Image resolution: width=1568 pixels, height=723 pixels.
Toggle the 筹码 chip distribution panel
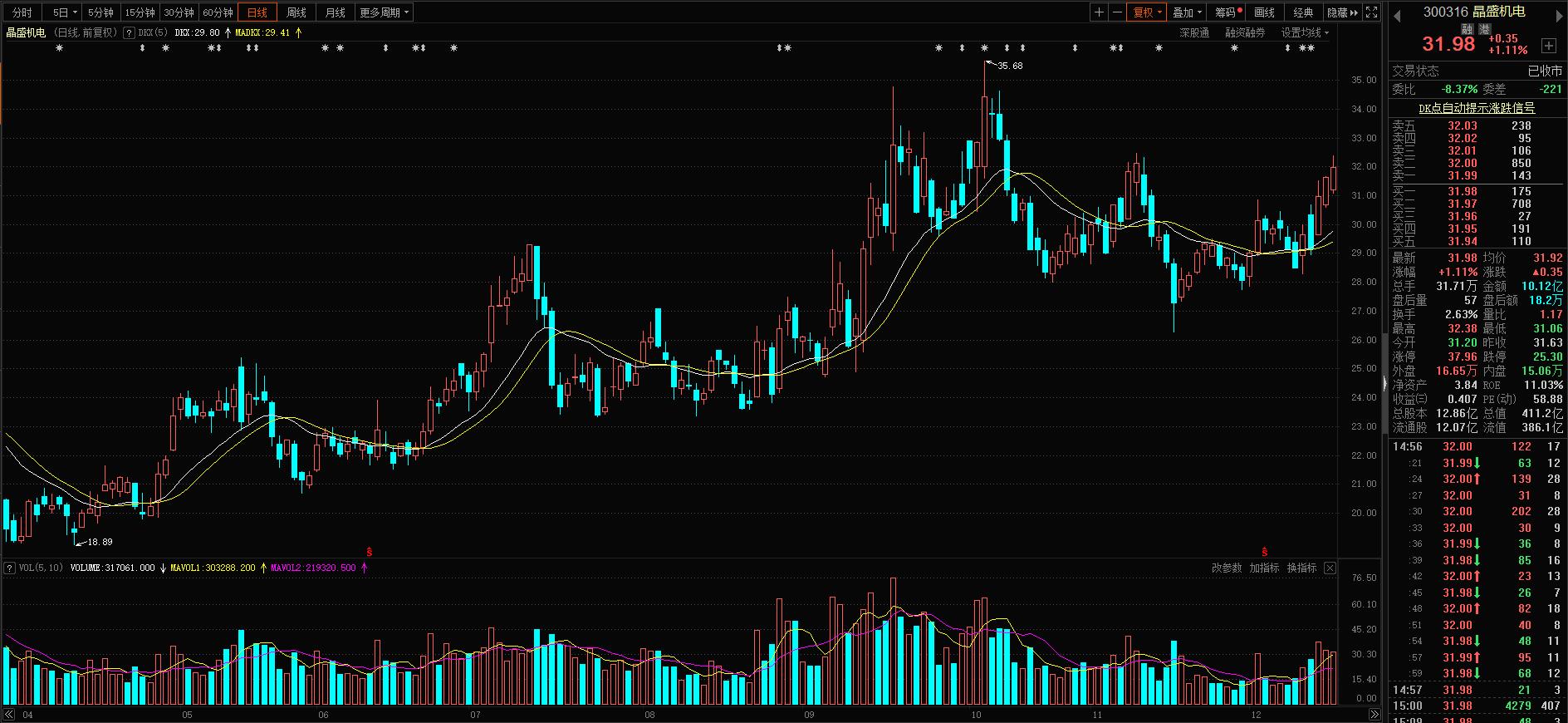[x=1227, y=12]
